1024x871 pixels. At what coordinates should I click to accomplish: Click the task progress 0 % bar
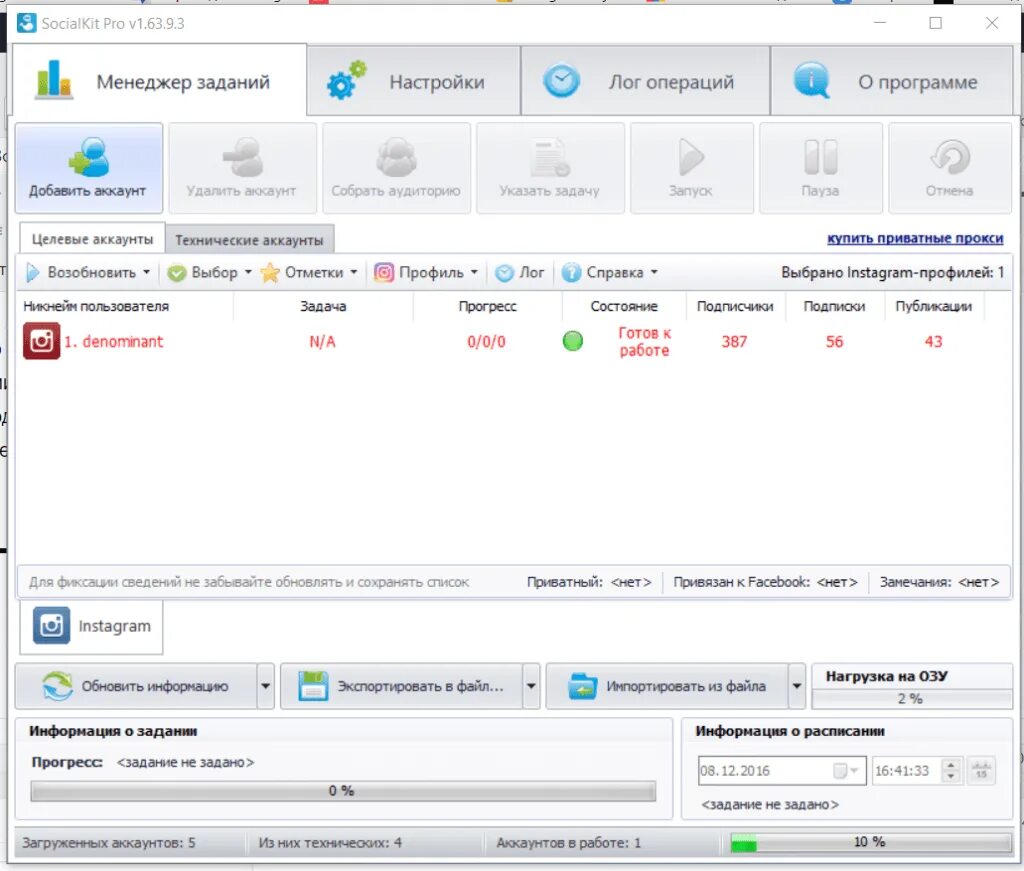[x=343, y=791]
